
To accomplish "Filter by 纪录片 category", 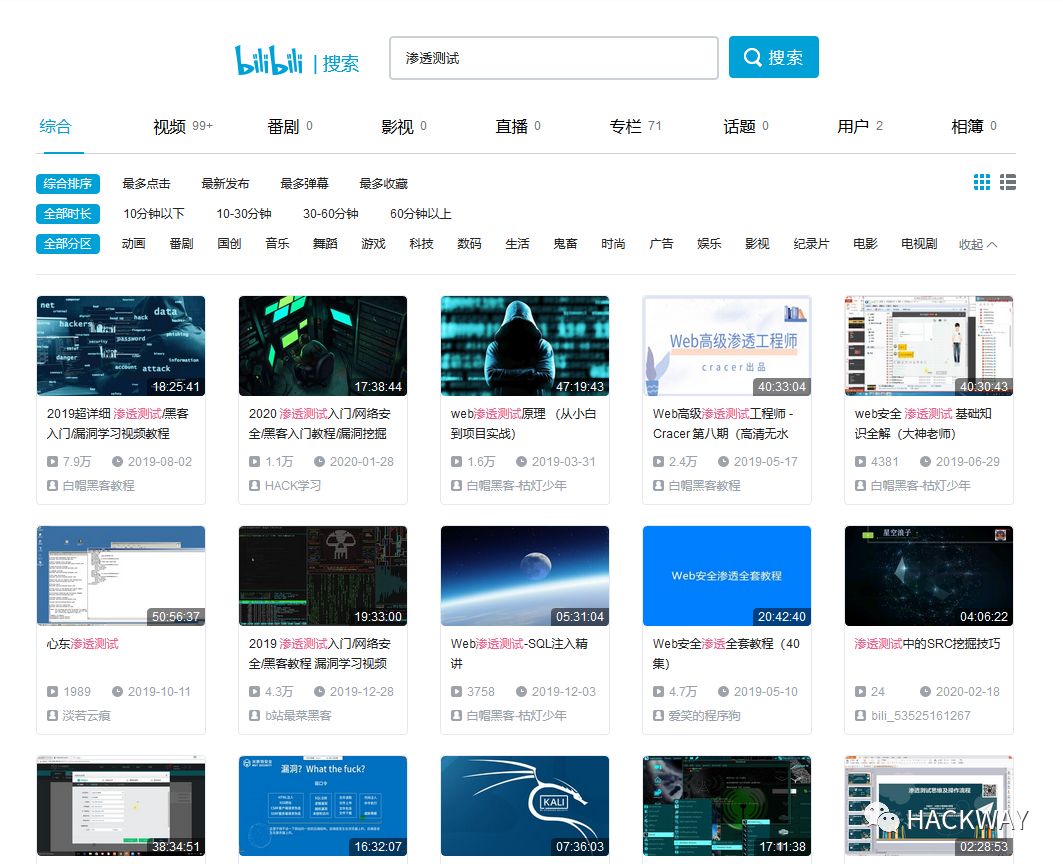I will (811, 243).
